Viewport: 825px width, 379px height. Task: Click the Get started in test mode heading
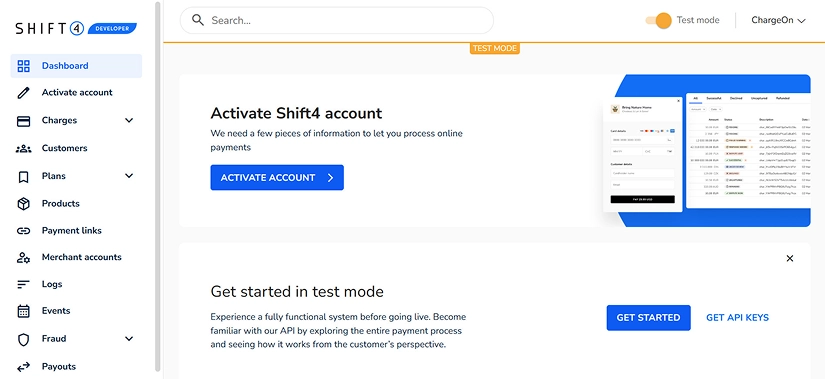297,292
